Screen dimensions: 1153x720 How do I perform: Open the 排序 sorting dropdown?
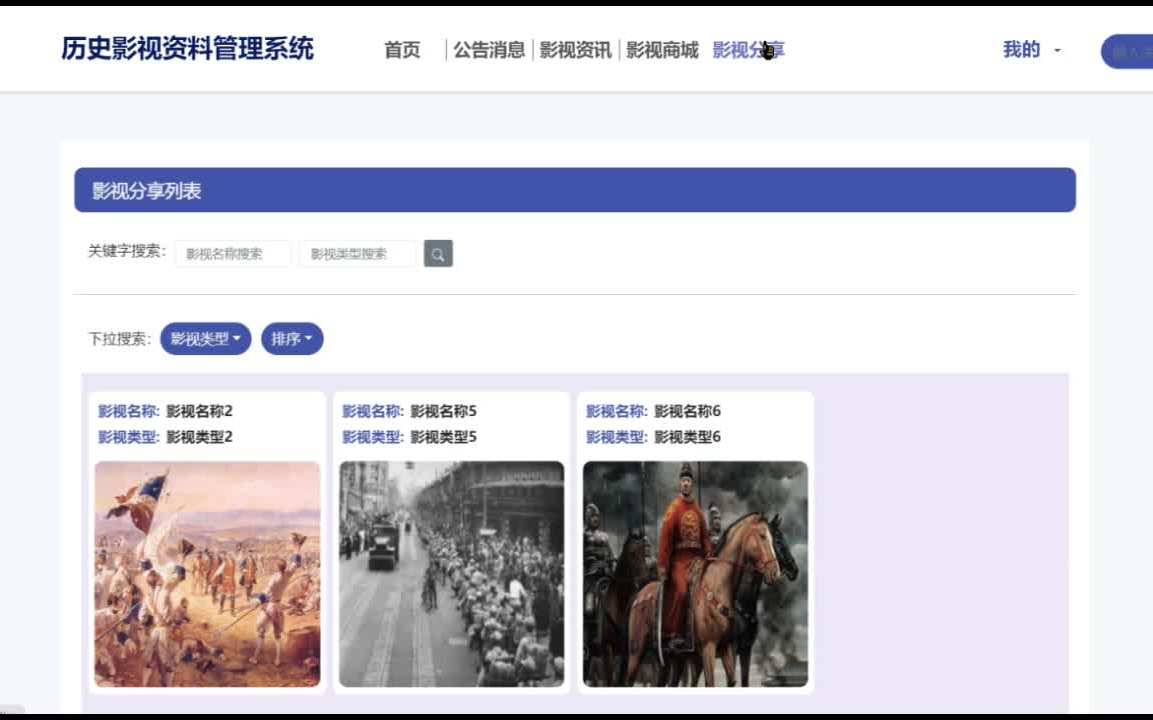click(292, 338)
